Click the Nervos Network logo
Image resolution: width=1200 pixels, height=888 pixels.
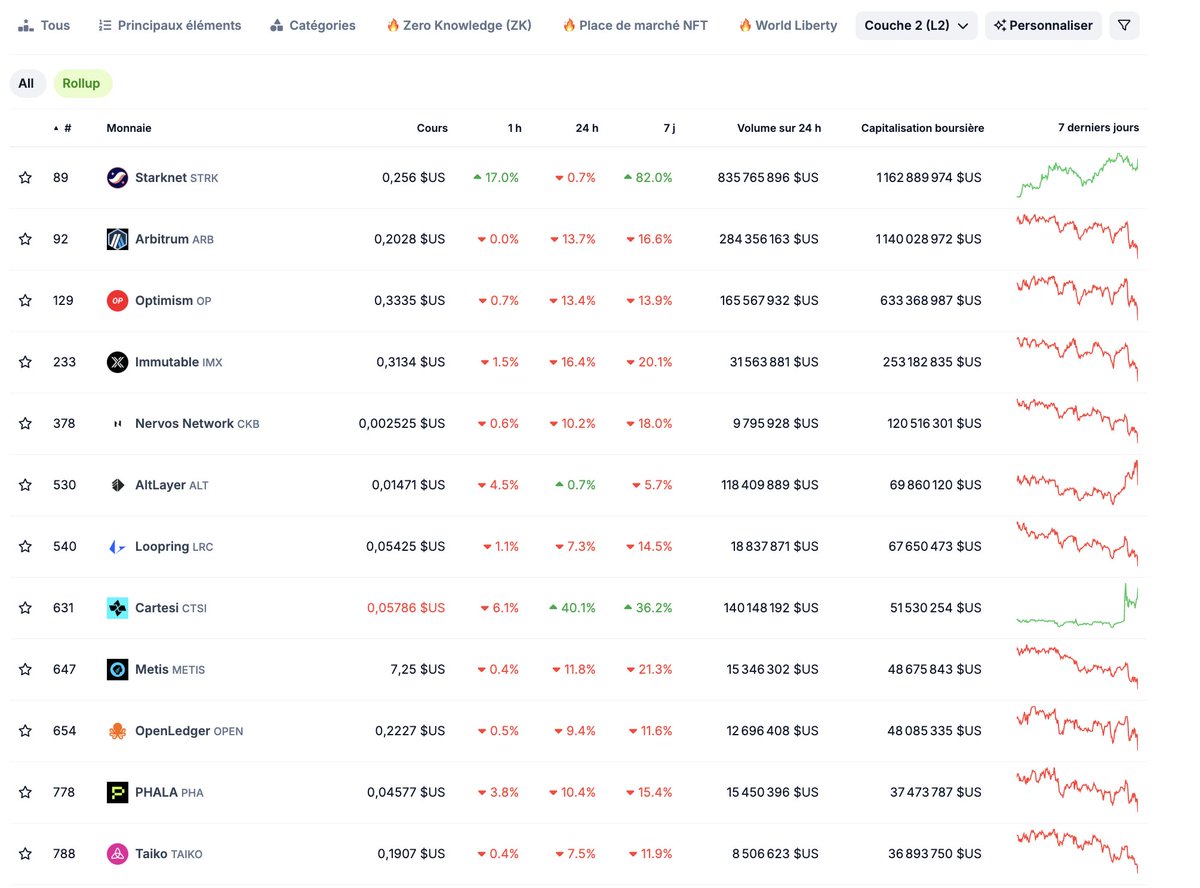click(x=117, y=424)
